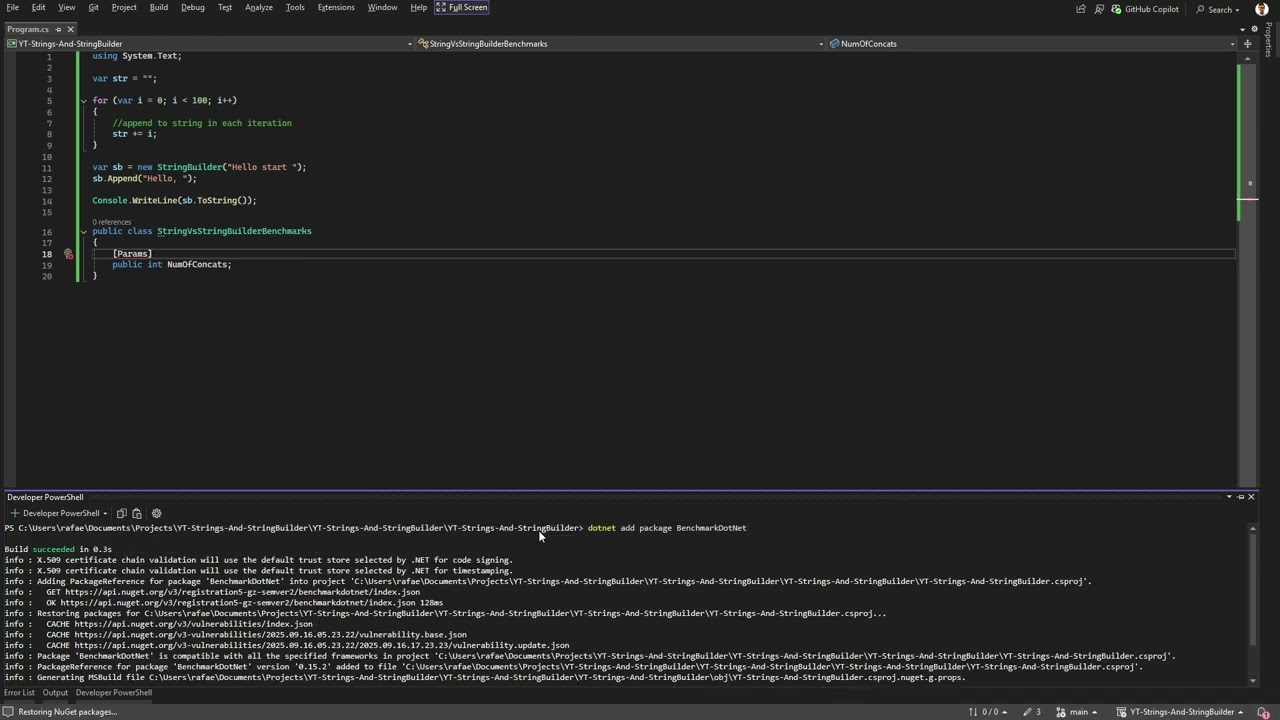Screen dimensions: 1280x720
Task: Click the terminal paste icon
Action: 137,514
